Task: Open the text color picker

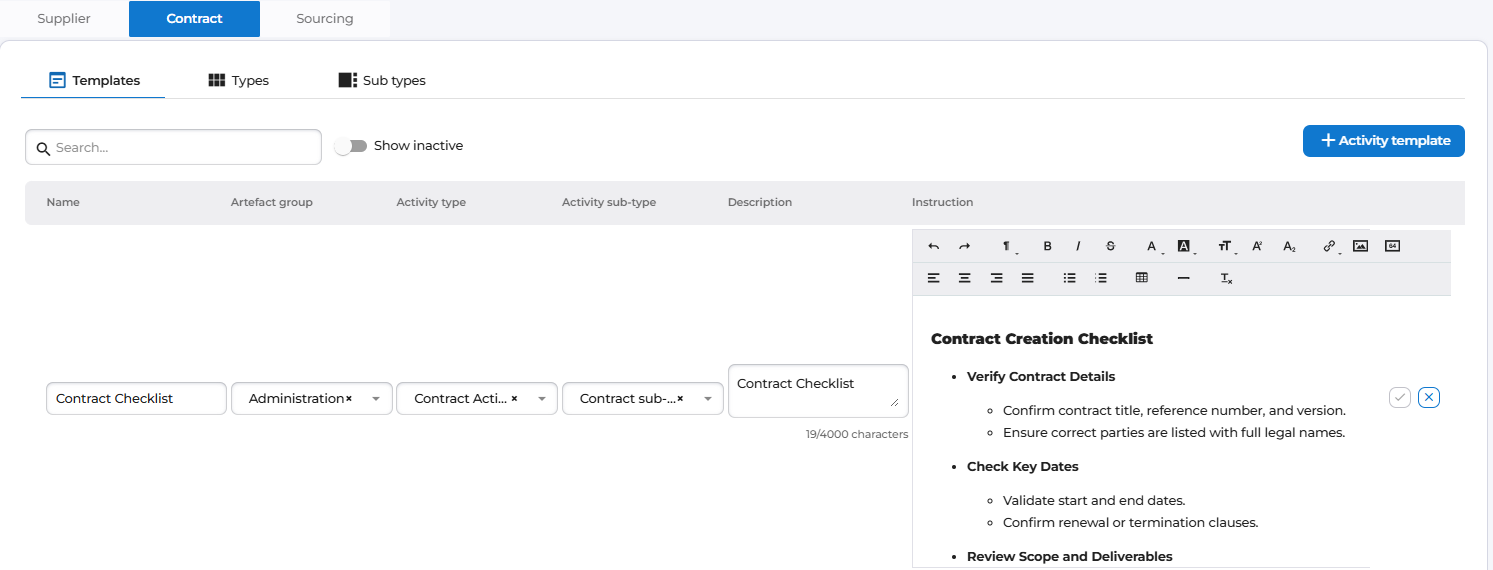Action: [1152, 246]
